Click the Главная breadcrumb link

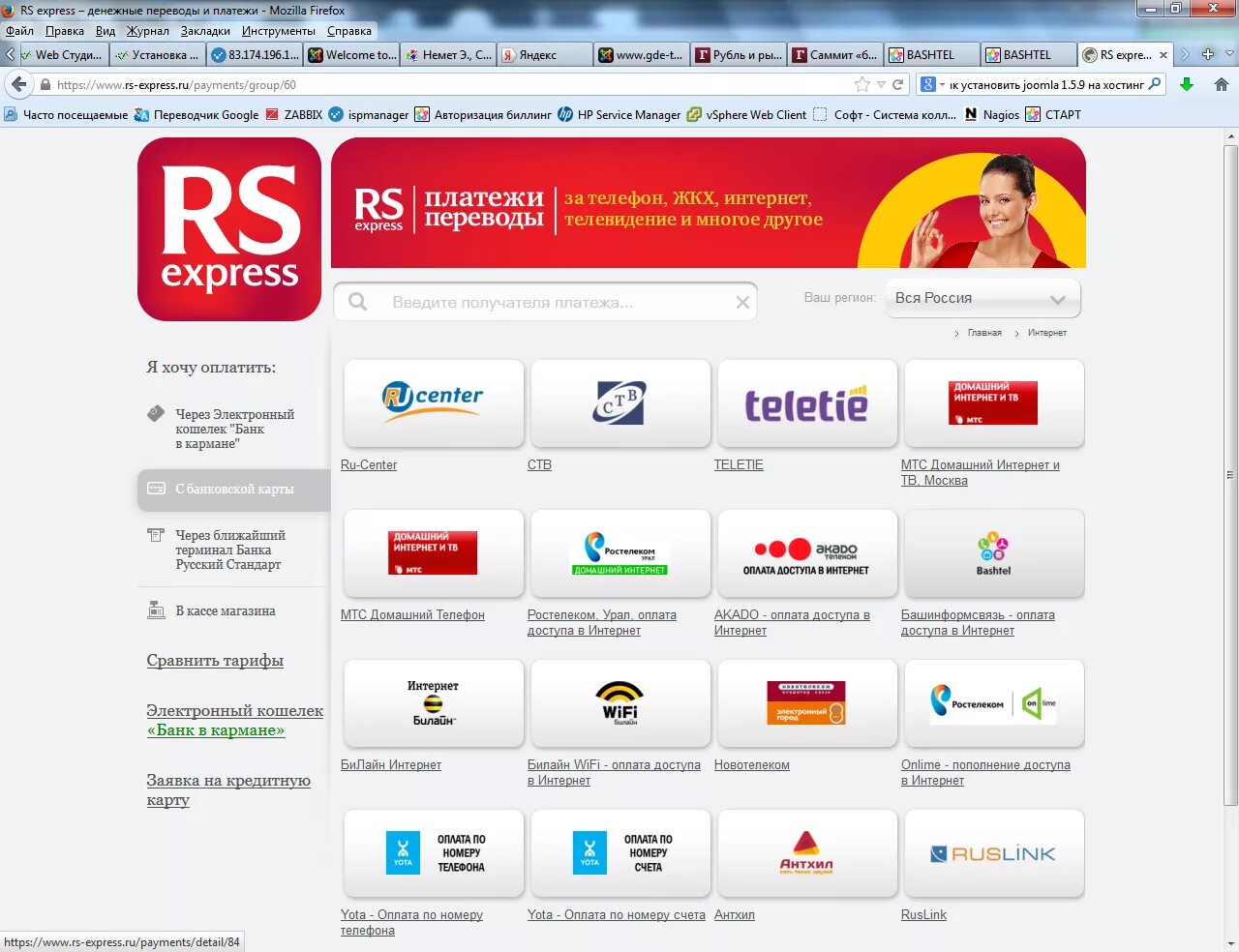[984, 333]
